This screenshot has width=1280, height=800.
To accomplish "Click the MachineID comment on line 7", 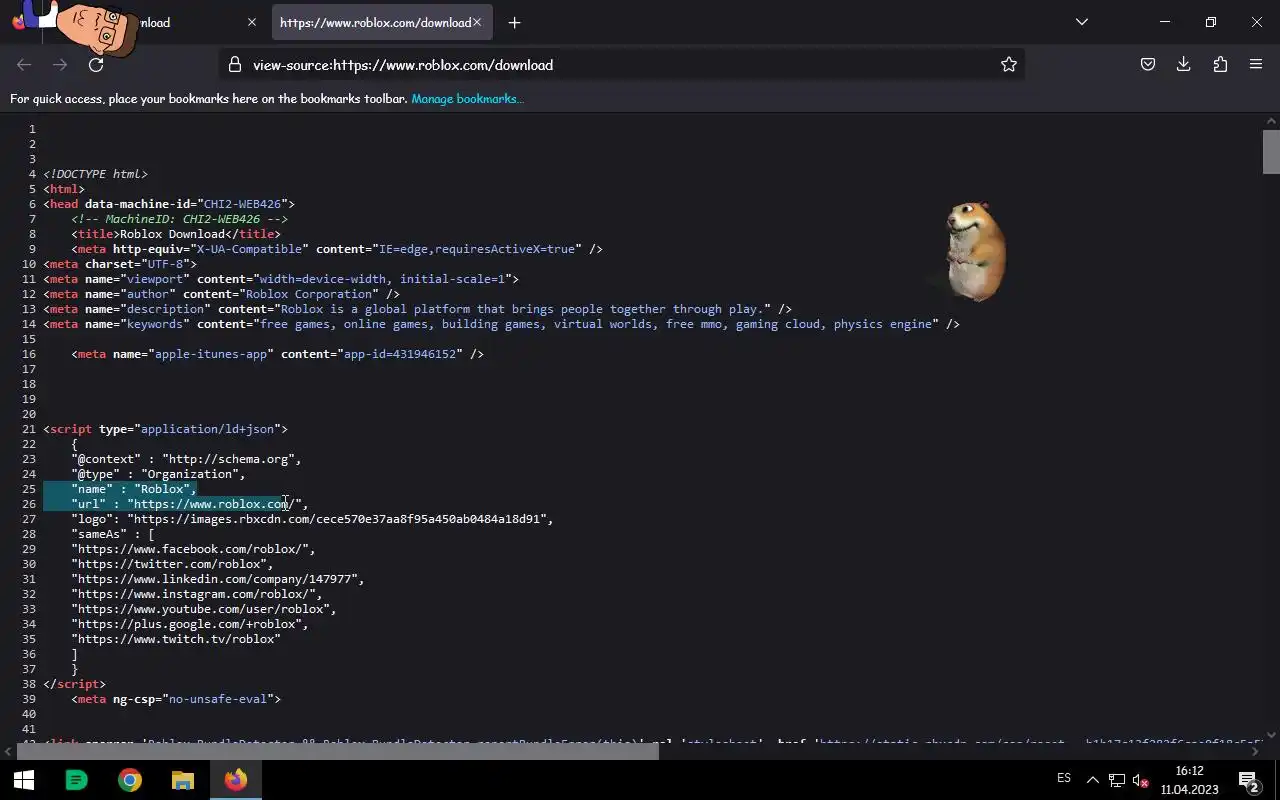I will coord(179,219).
